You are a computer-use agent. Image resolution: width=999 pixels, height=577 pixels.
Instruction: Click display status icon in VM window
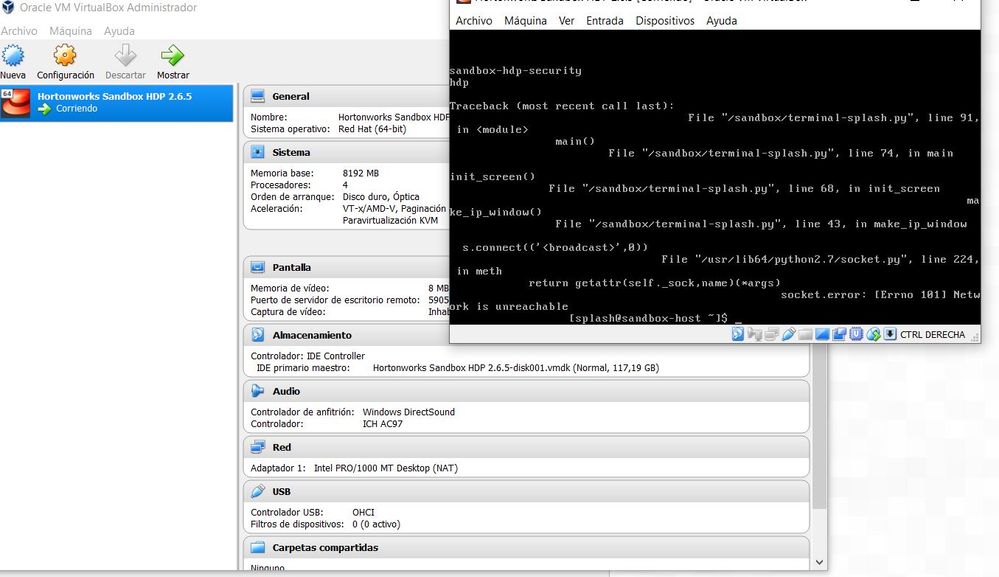click(823, 334)
